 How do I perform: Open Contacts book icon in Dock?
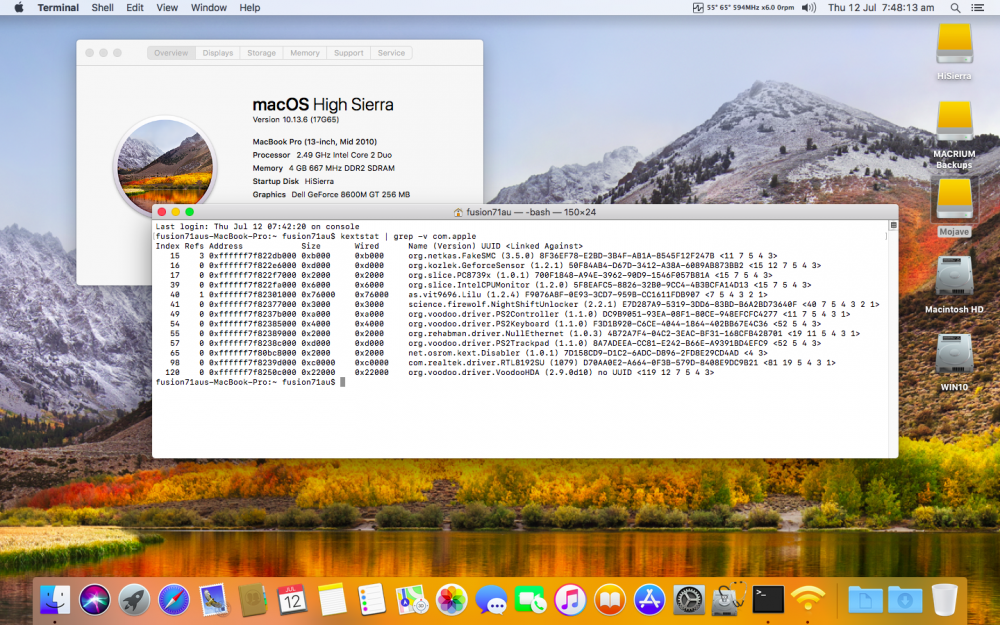pos(253,599)
